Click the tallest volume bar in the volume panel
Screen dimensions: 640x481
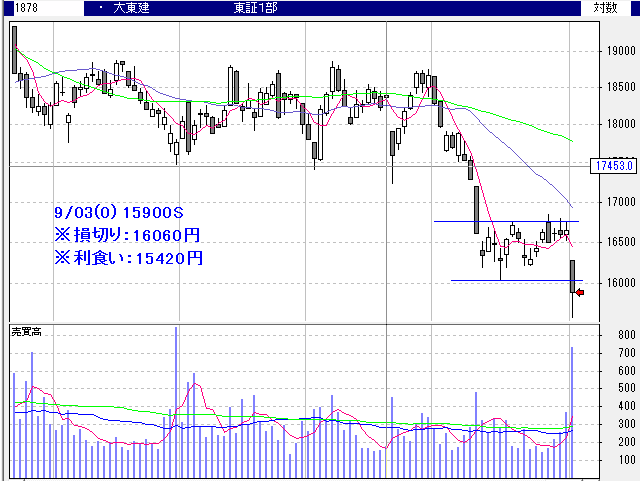click(176, 400)
